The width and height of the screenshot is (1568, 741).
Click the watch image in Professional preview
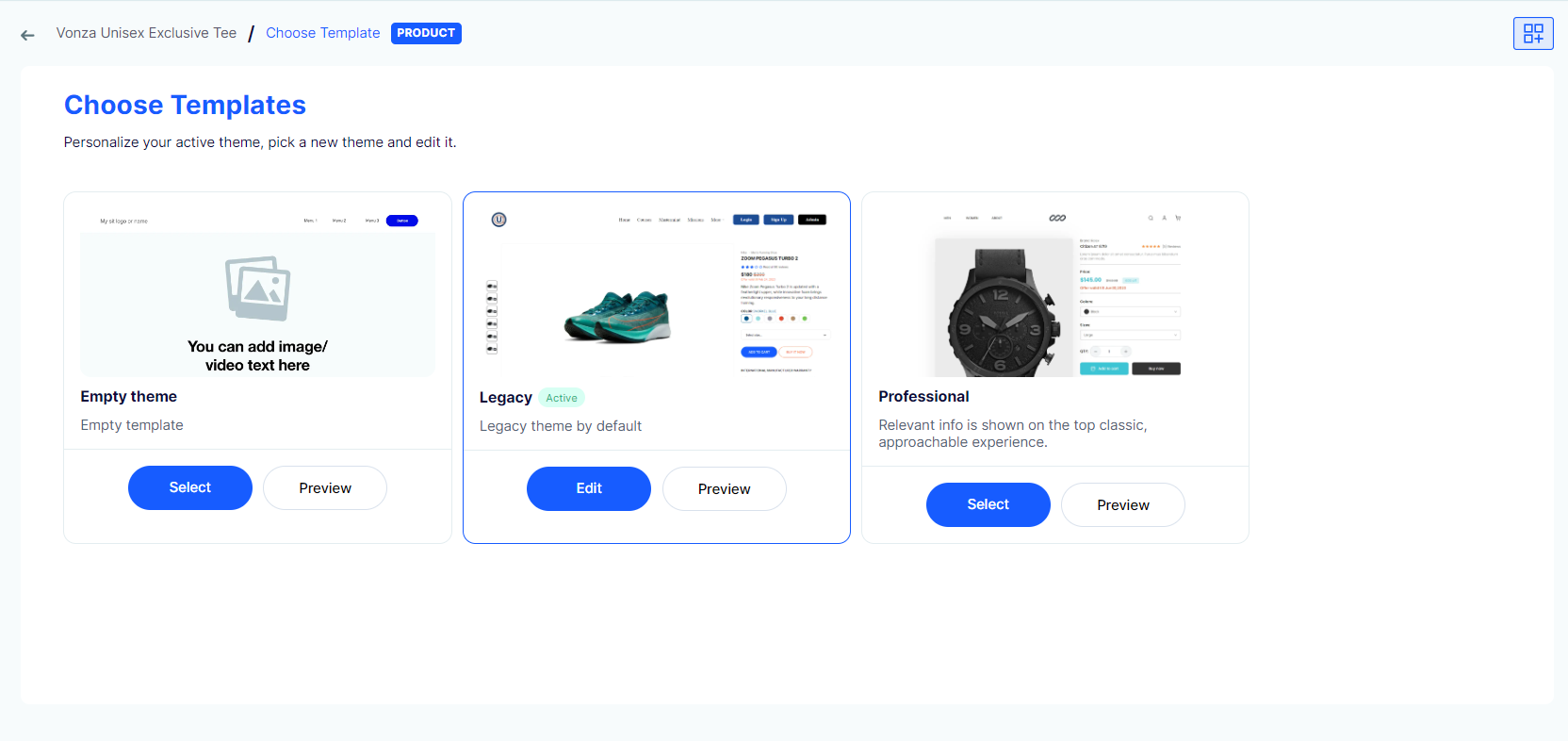(1004, 307)
